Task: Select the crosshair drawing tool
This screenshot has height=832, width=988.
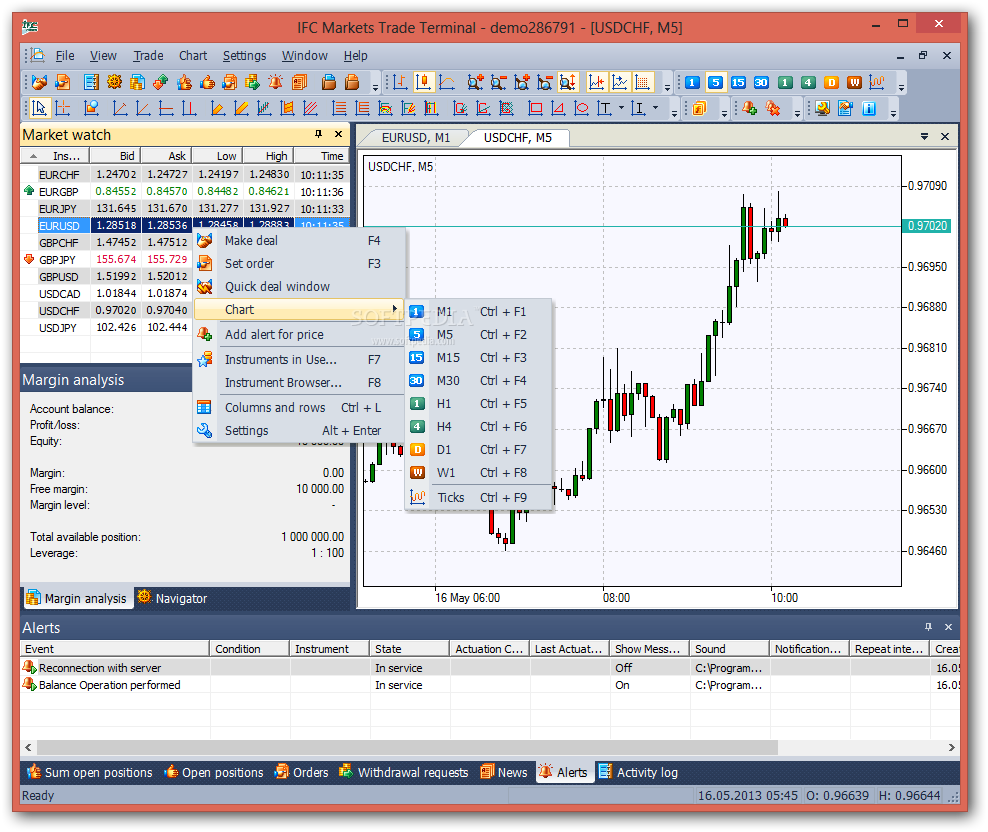Action: click(62, 109)
